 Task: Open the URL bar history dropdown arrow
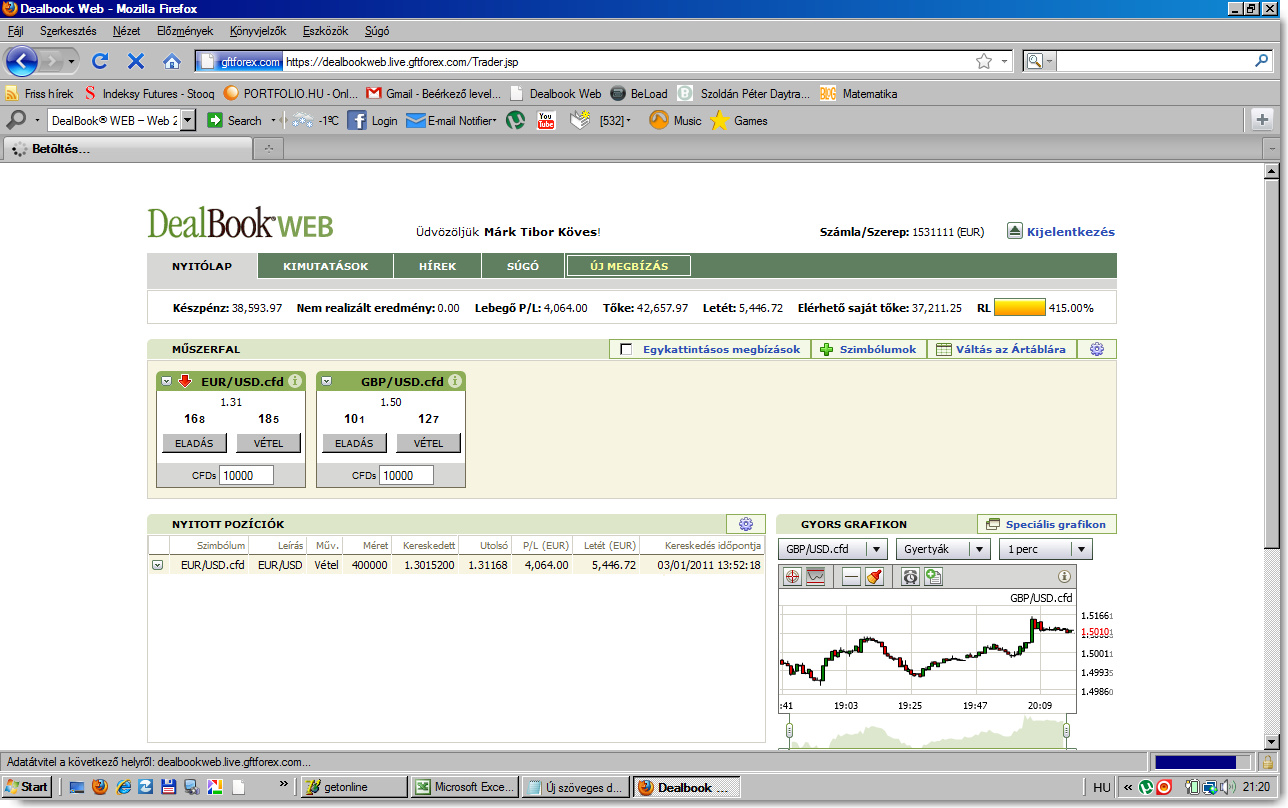(x=1004, y=61)
